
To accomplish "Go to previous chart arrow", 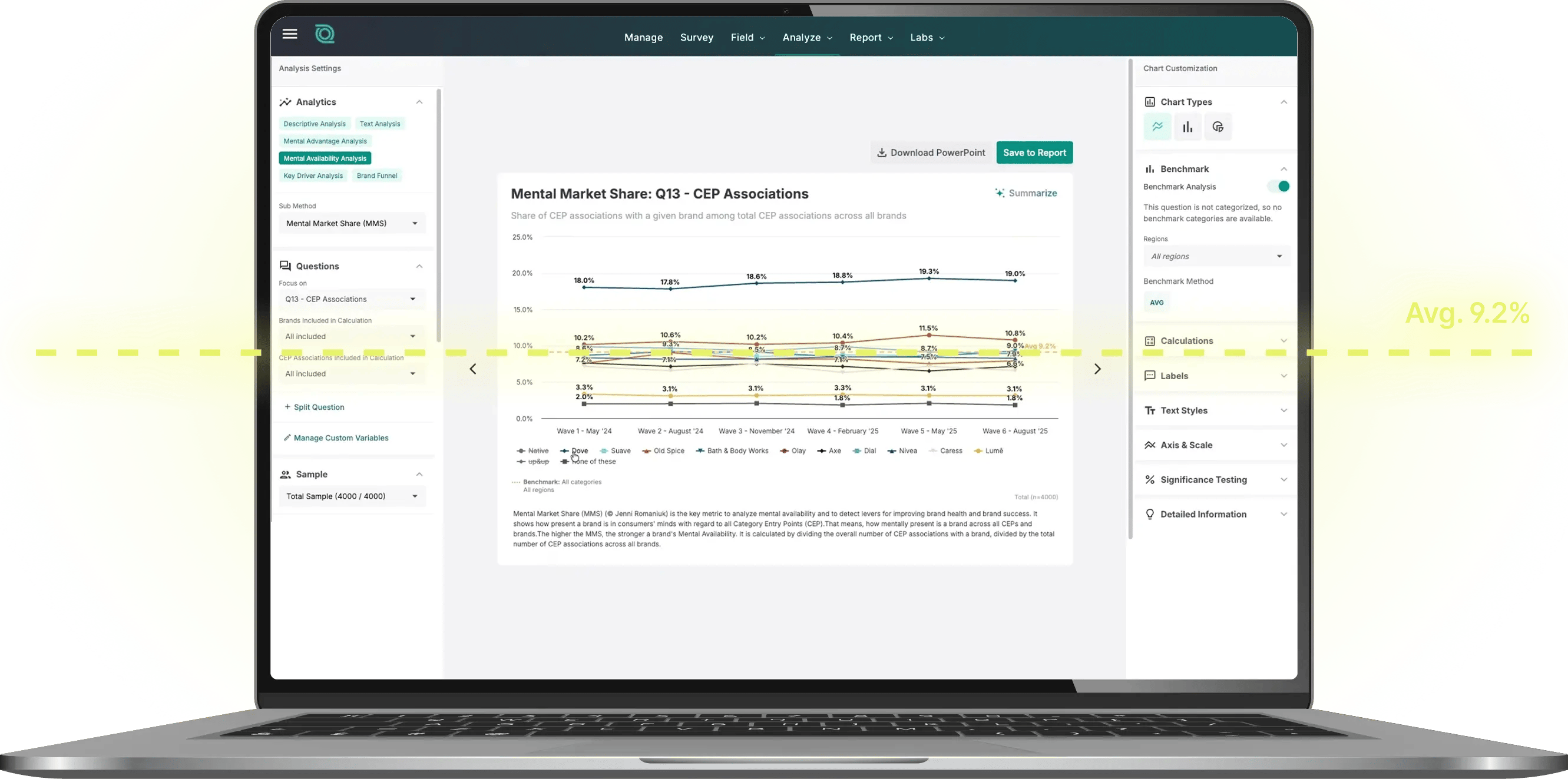I will pos(473,369).
